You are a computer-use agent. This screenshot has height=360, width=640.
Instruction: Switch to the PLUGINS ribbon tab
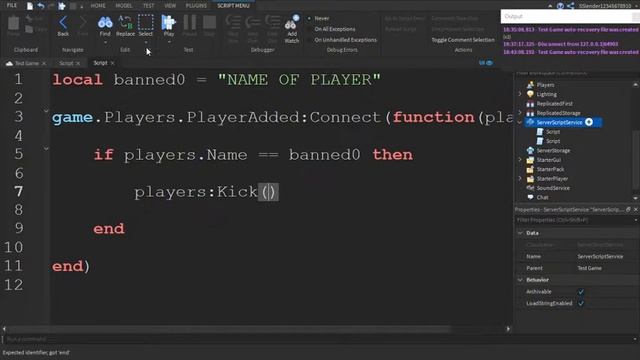point(196,6)
